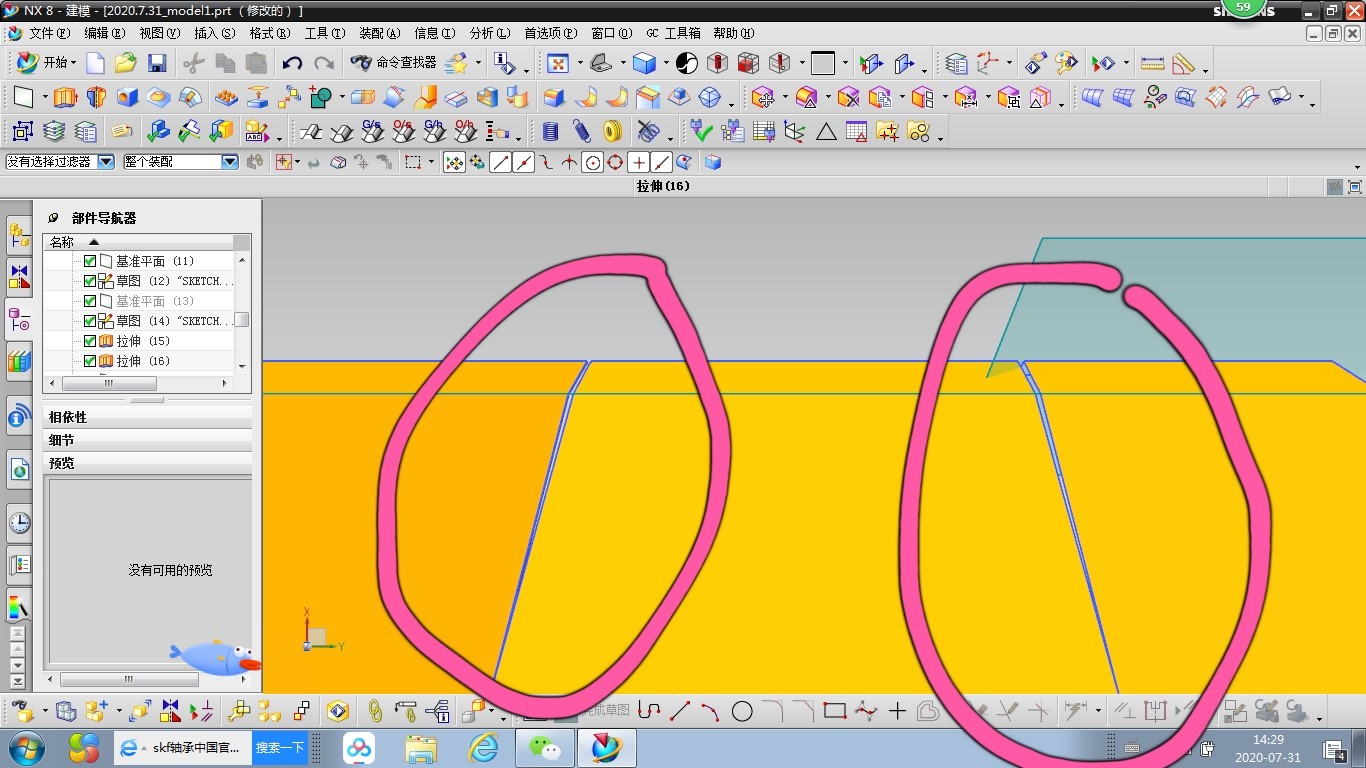
Task: Expand the 相依性 panel
Action: [147, 417]
